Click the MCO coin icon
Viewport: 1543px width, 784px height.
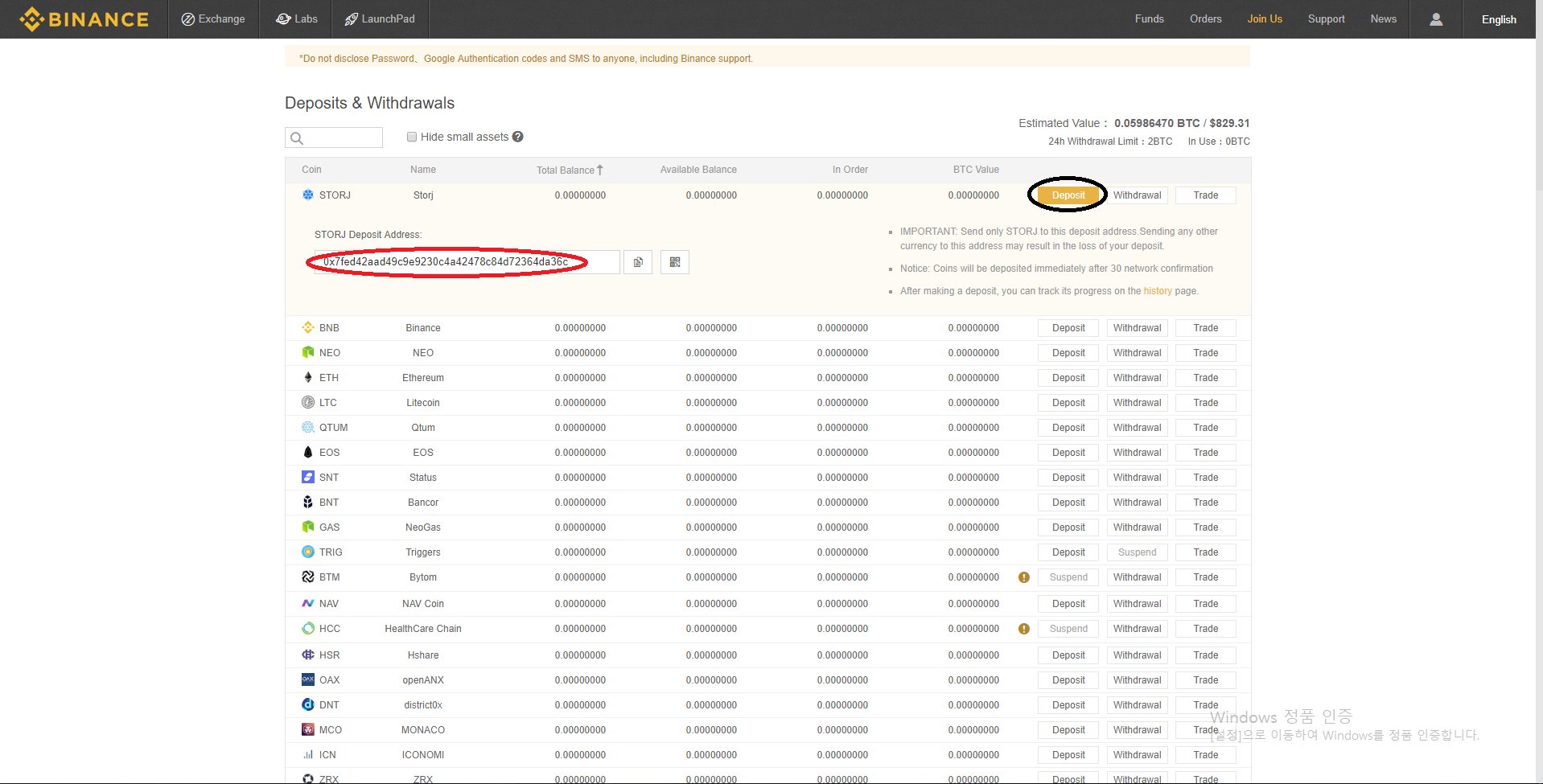308,729
